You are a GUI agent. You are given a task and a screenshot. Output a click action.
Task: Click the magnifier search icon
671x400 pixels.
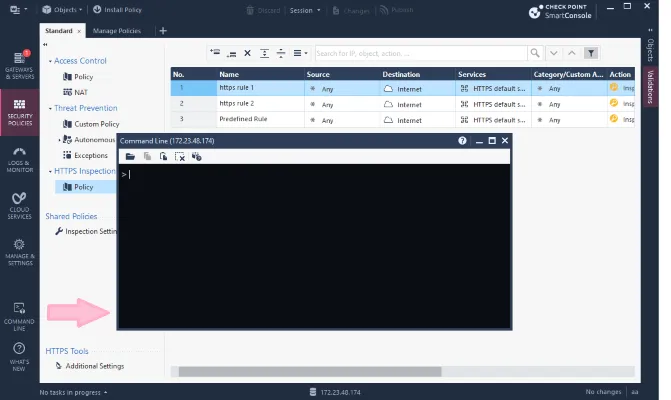pos(535,53)
